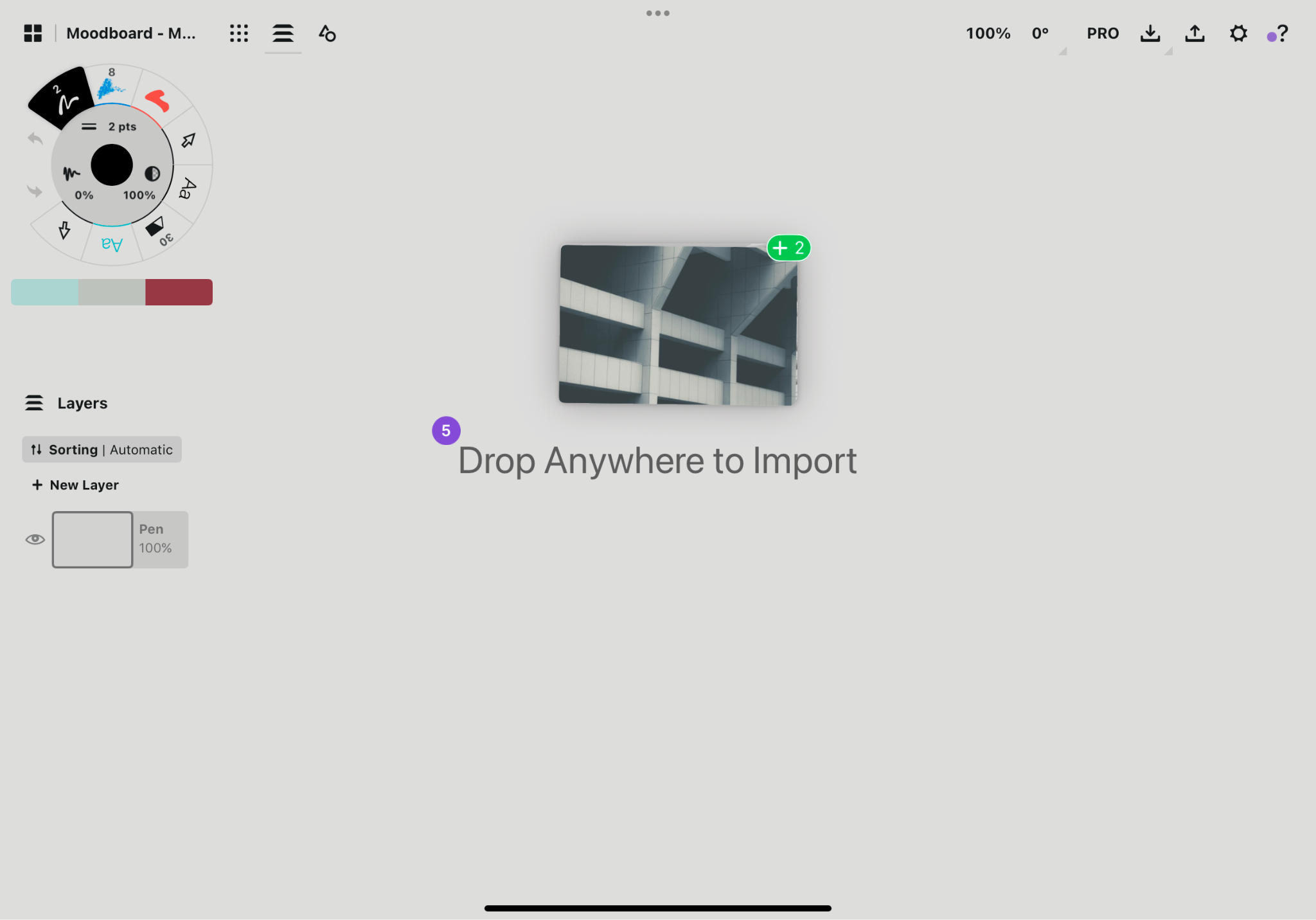The image size is (1316, 920).
Task: Open the color picker via the black center circle
Action: pos(112,165)
